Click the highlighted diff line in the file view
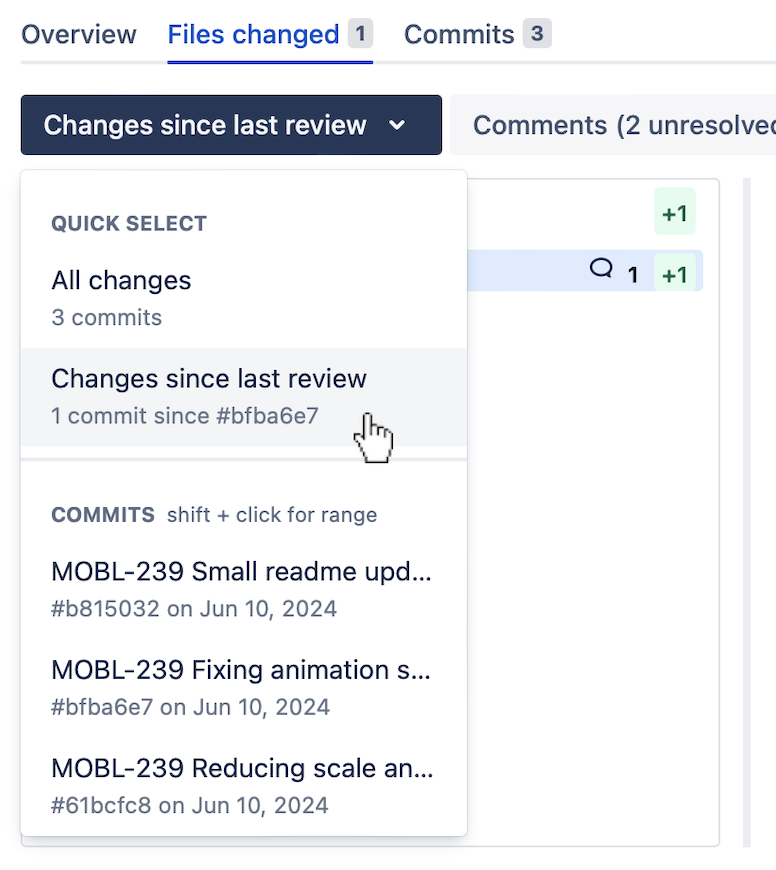This screenshot has height=870, width=776. pos(550,271)
